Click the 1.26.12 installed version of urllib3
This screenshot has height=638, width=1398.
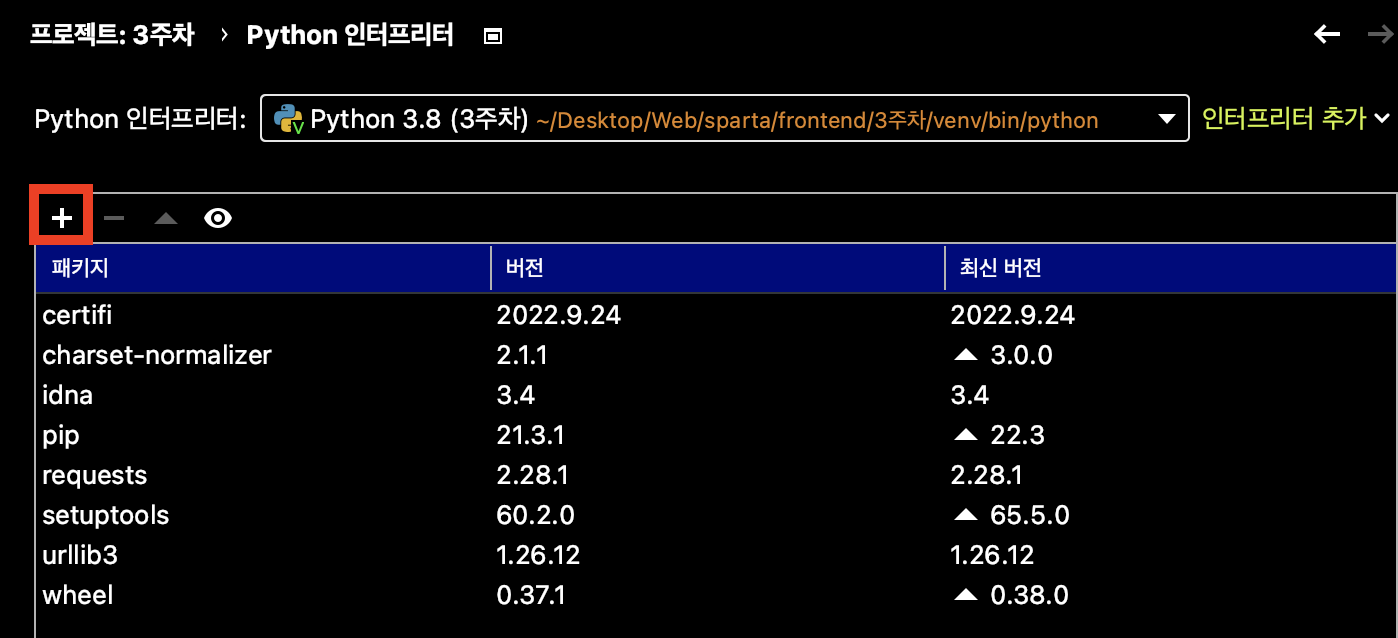pos(538,555)
